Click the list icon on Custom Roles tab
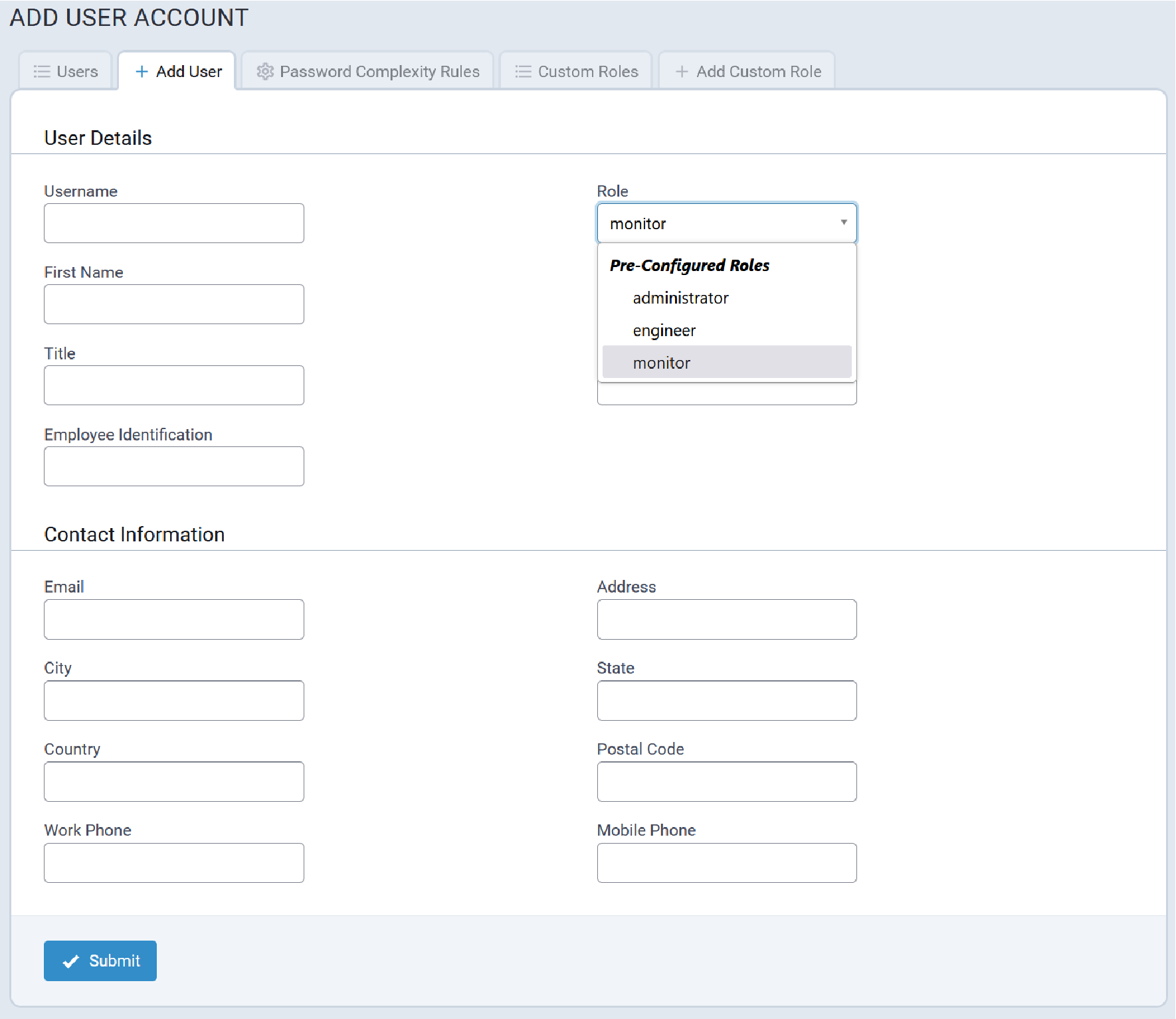 [x=524, y=72]
